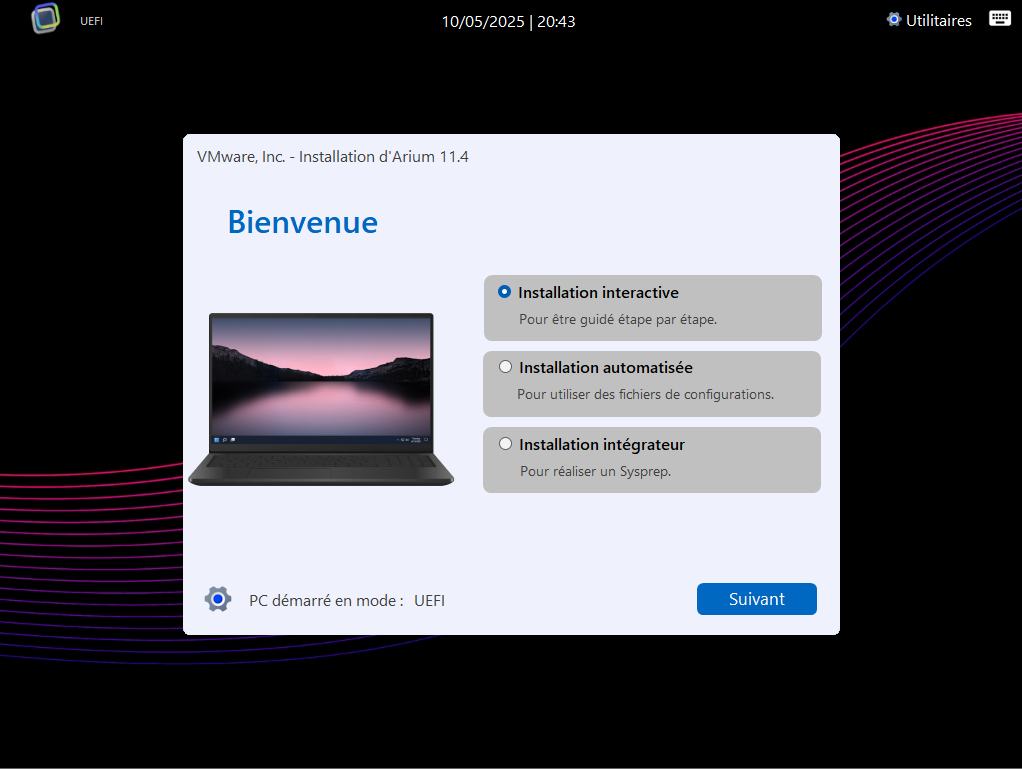Open the on-screen keyboard icon
This screenshot has width=1022, height=769.
click(999, 18)
